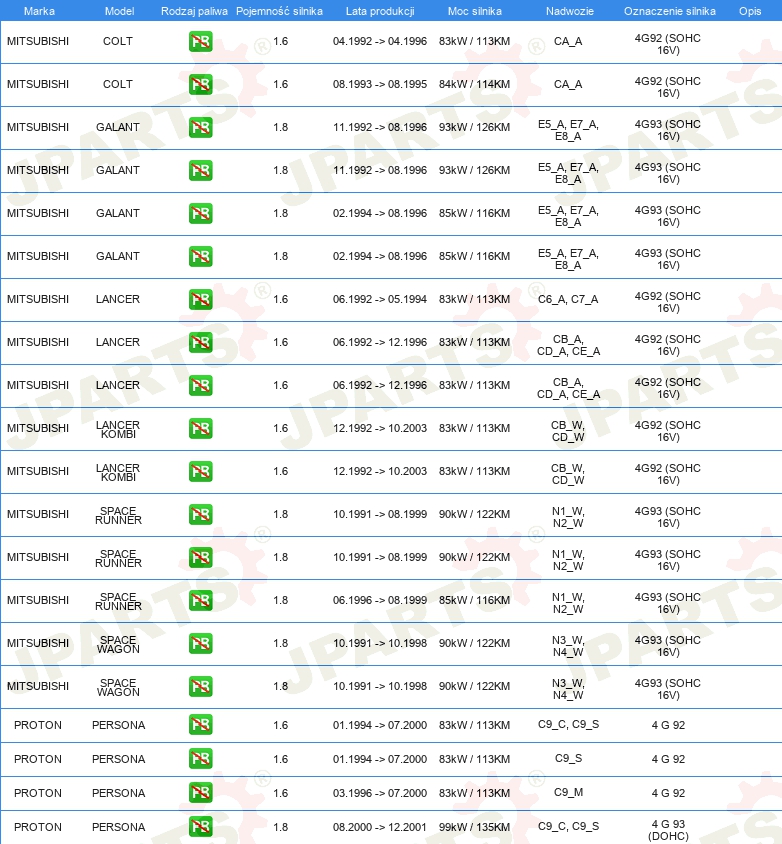The width and height of the screenshot is (782, 844).
Task: Select the fuel icon in the LANCER C6_A, C7_A row
Action: tap(200, 299)
